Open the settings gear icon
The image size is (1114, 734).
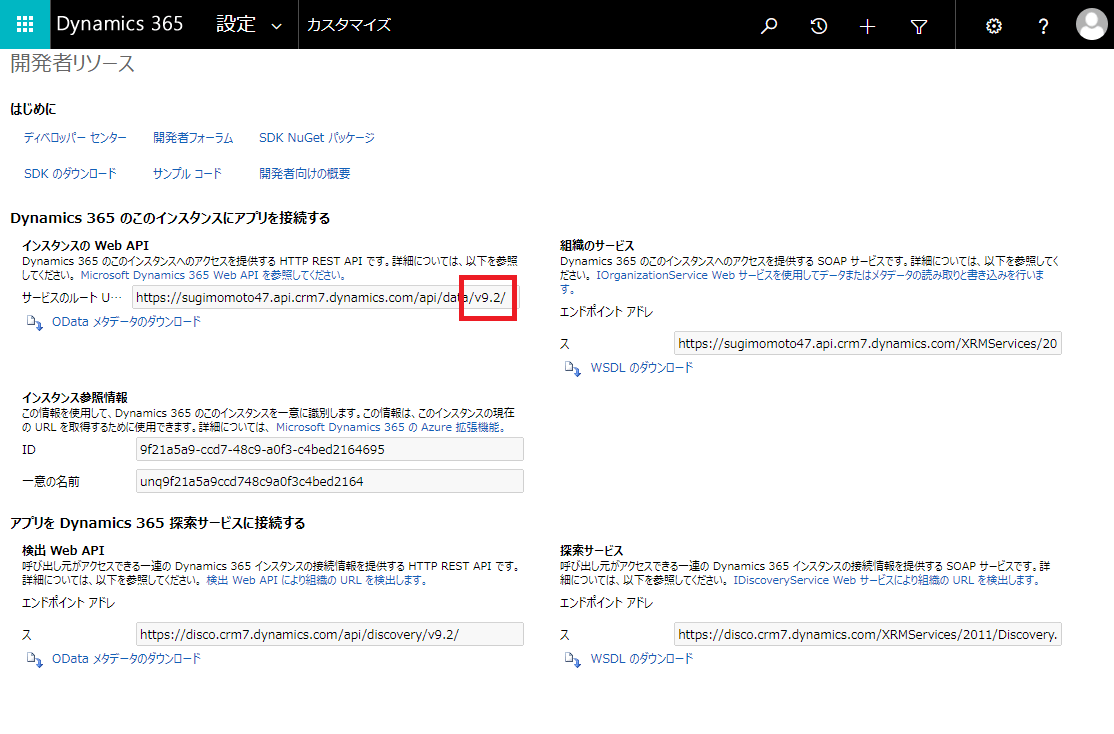point(993,26)
